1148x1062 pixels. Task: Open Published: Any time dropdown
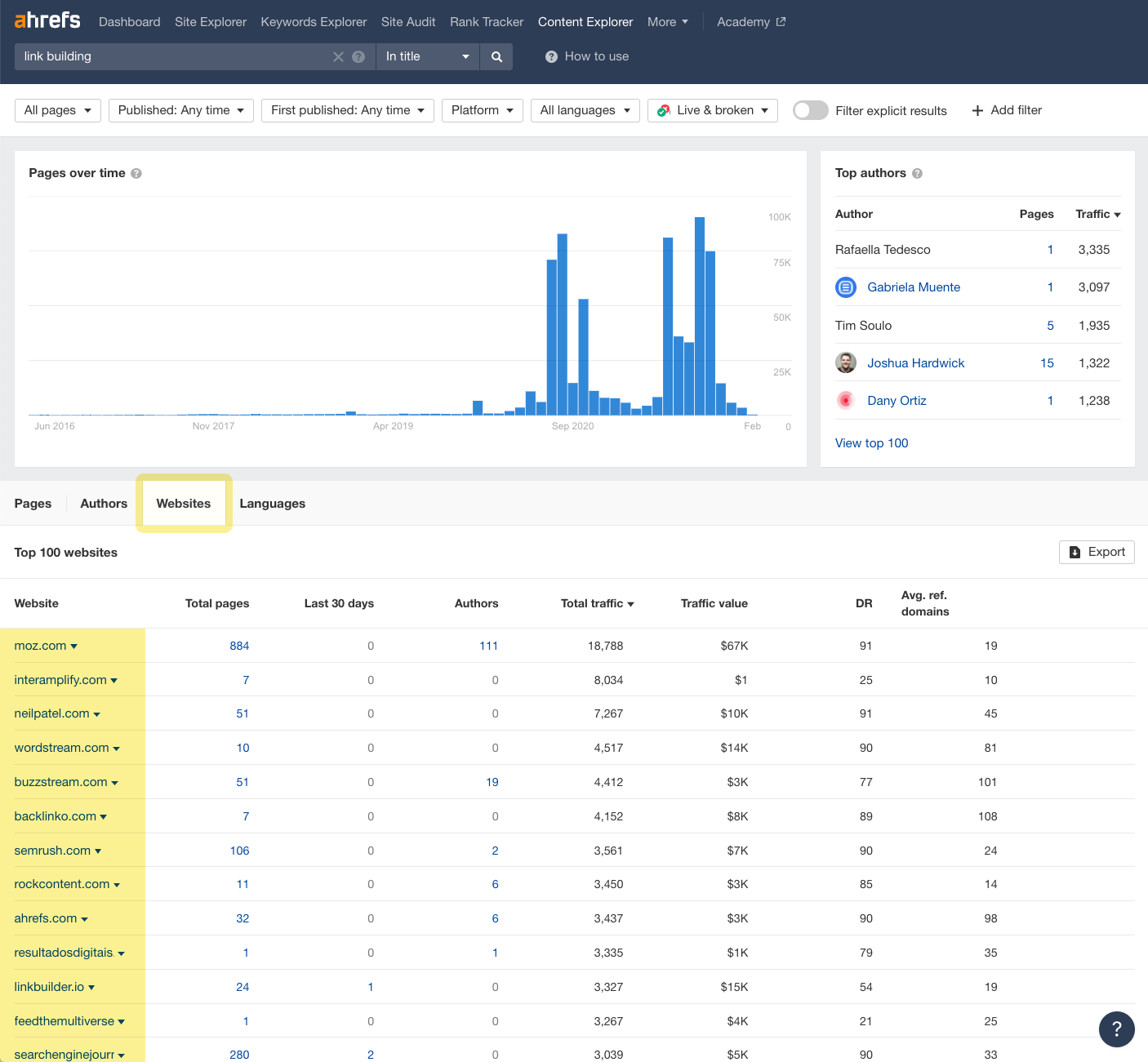click(181, 110)
